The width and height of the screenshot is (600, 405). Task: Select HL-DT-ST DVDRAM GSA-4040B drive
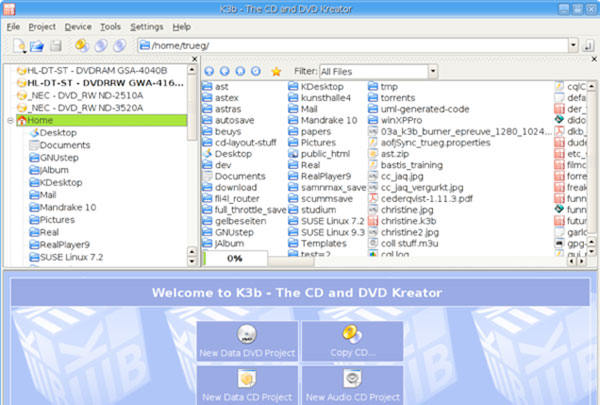coord(92,70)
